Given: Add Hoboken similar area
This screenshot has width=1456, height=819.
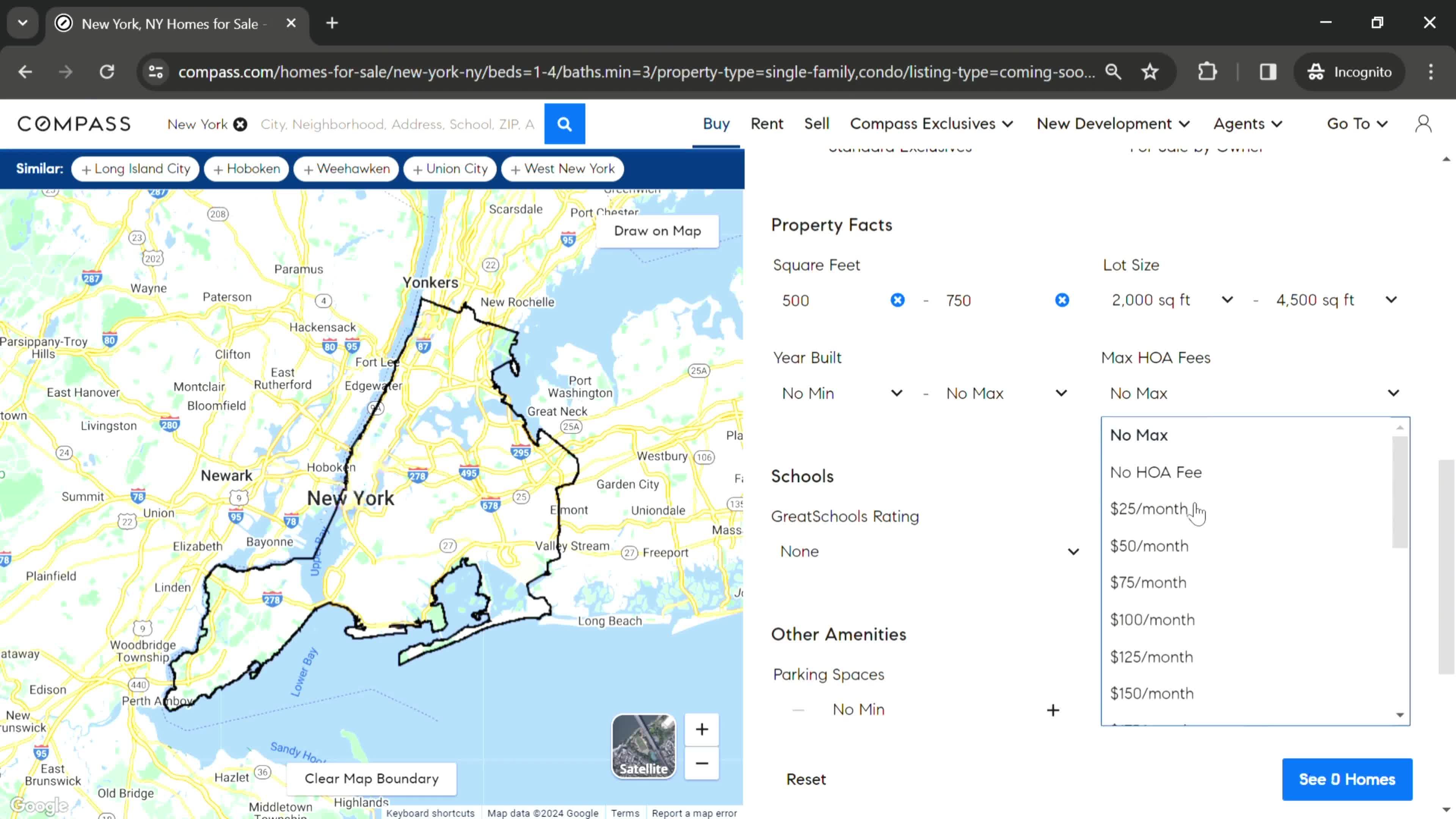Looking at the screenshot, I should (246, 168).
